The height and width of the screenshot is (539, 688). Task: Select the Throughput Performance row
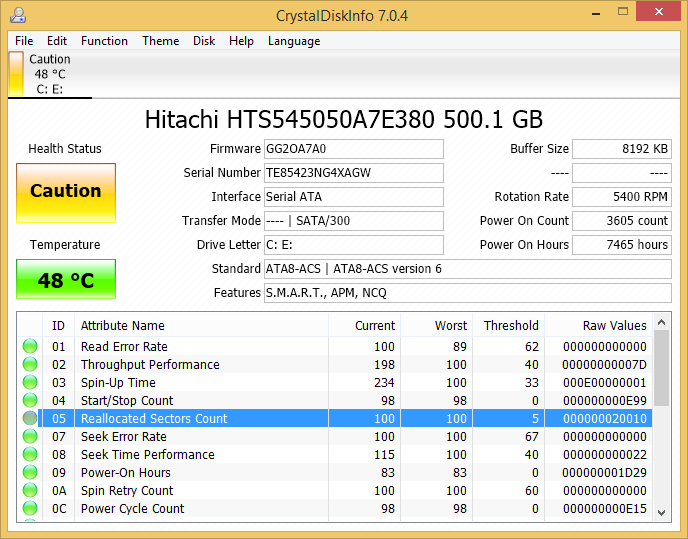click(335, 364)
